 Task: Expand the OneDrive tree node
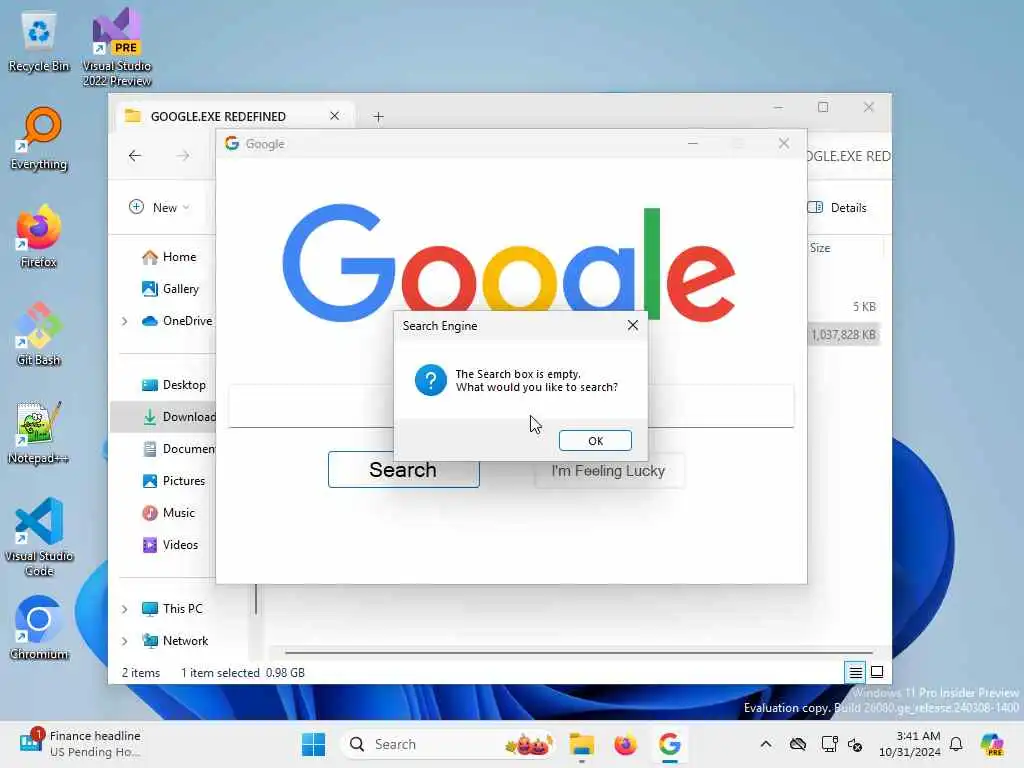(124, 321)
